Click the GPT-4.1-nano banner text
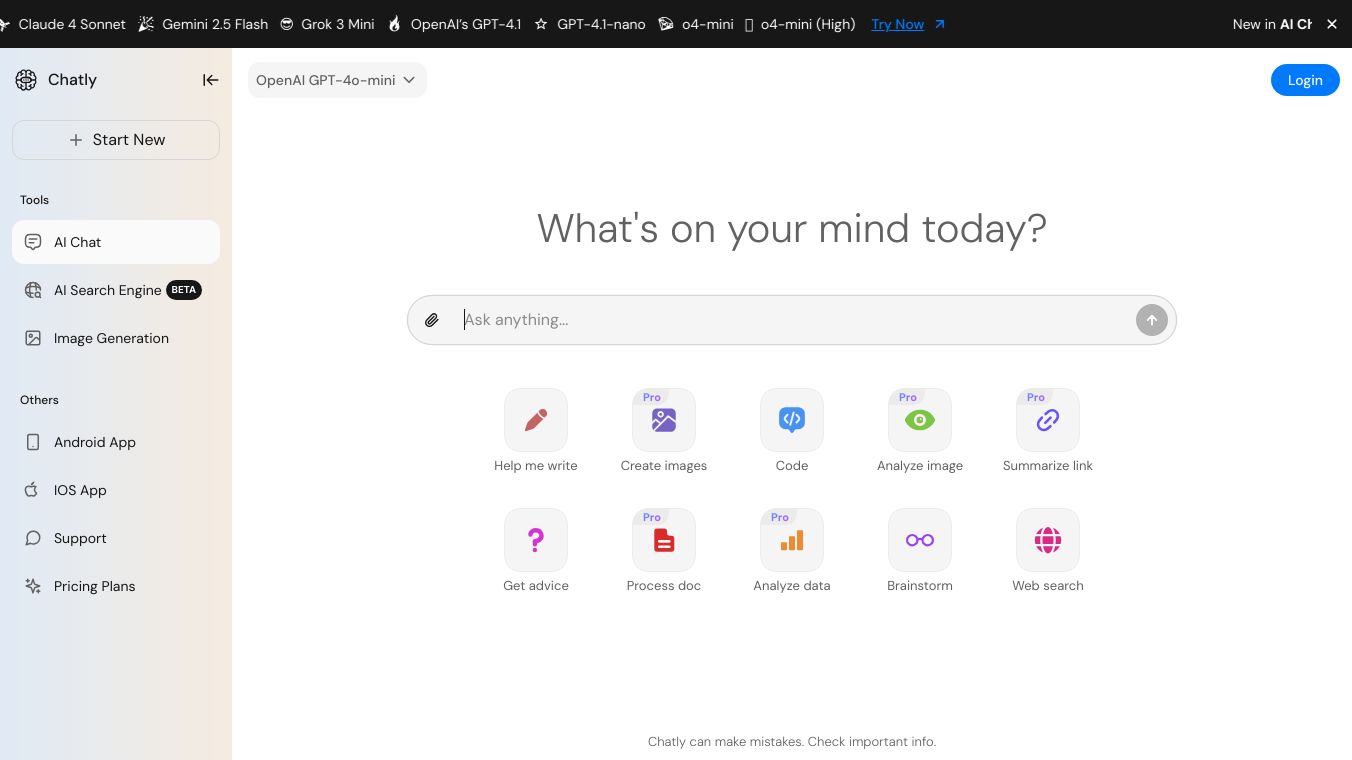 [x=601, y=24]
